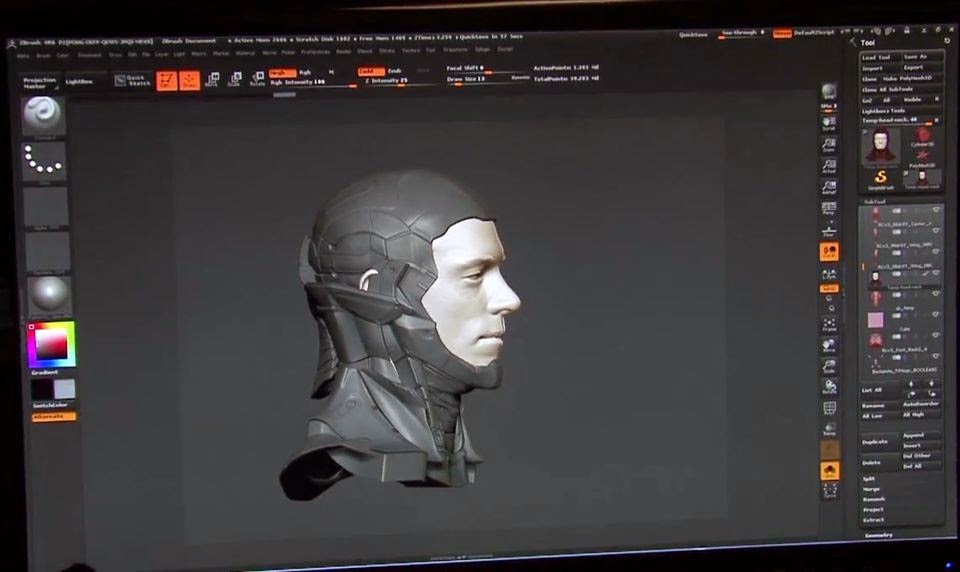The height and width of the screenshot is (572, 960).
Task: Select Scale icon in the right shelf
Action: tap(829, 367)
